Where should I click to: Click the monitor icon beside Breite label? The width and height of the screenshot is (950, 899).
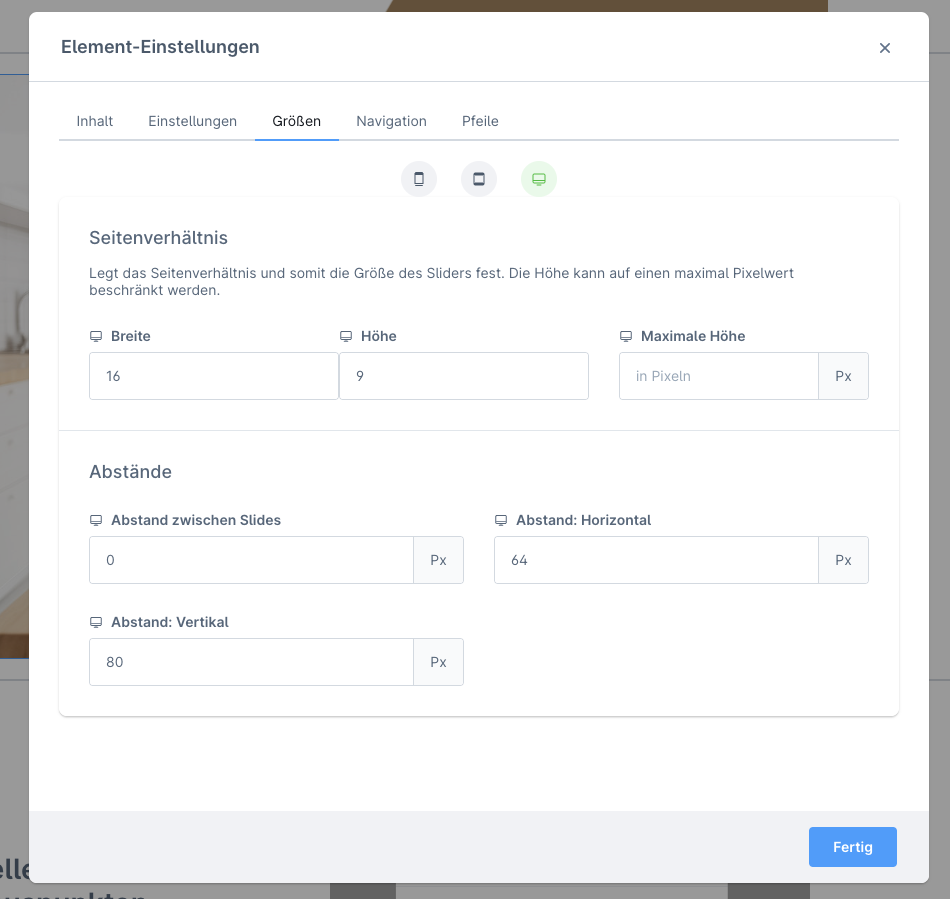click(96, 336)
